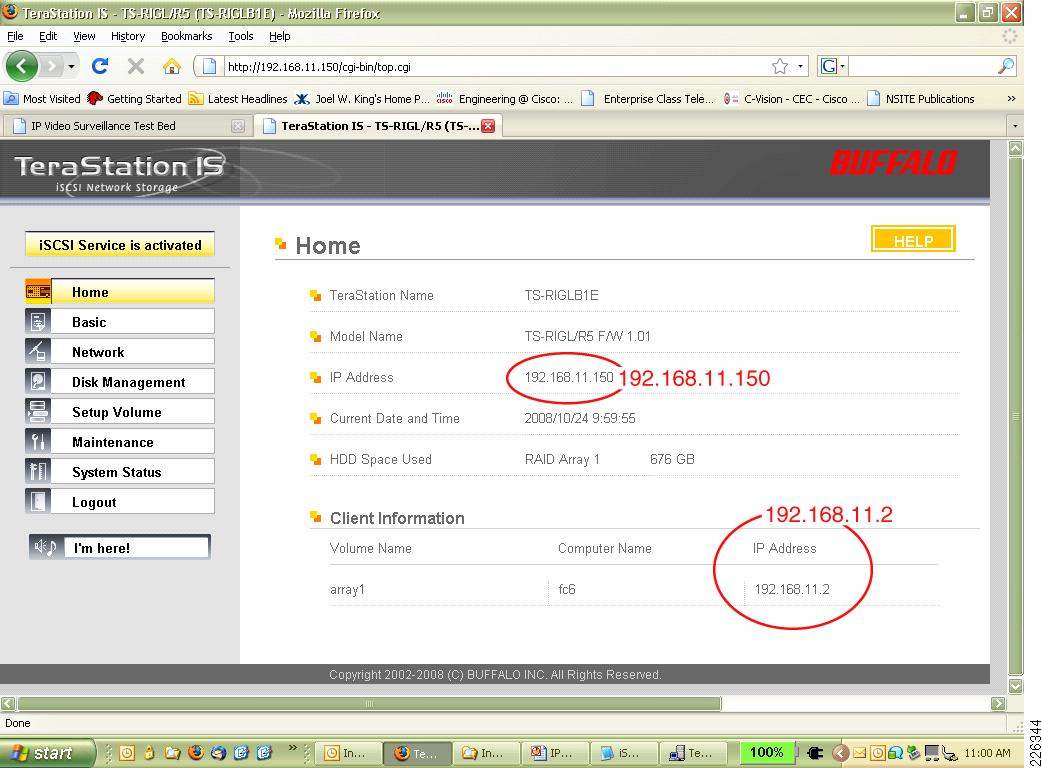Click the Setup Volume sidebar icon
1042x768 pixels.
[38, 411]
